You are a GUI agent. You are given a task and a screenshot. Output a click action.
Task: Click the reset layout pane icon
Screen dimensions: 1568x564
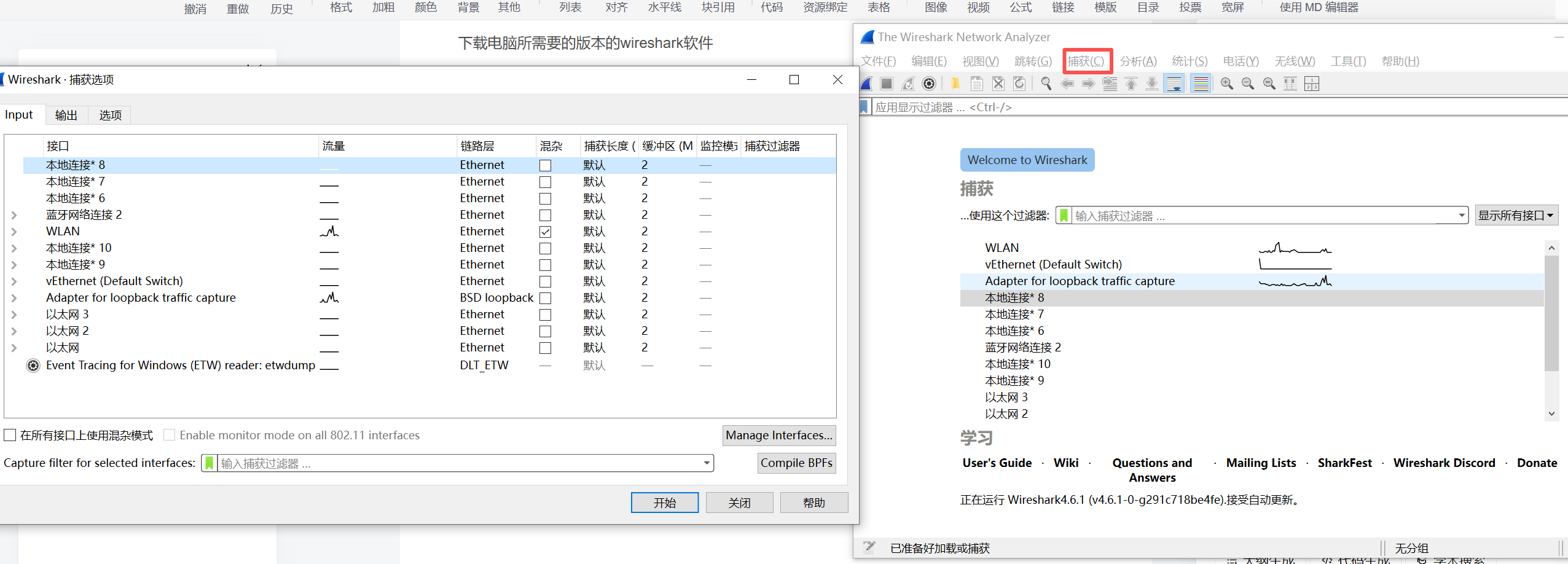1312,84
